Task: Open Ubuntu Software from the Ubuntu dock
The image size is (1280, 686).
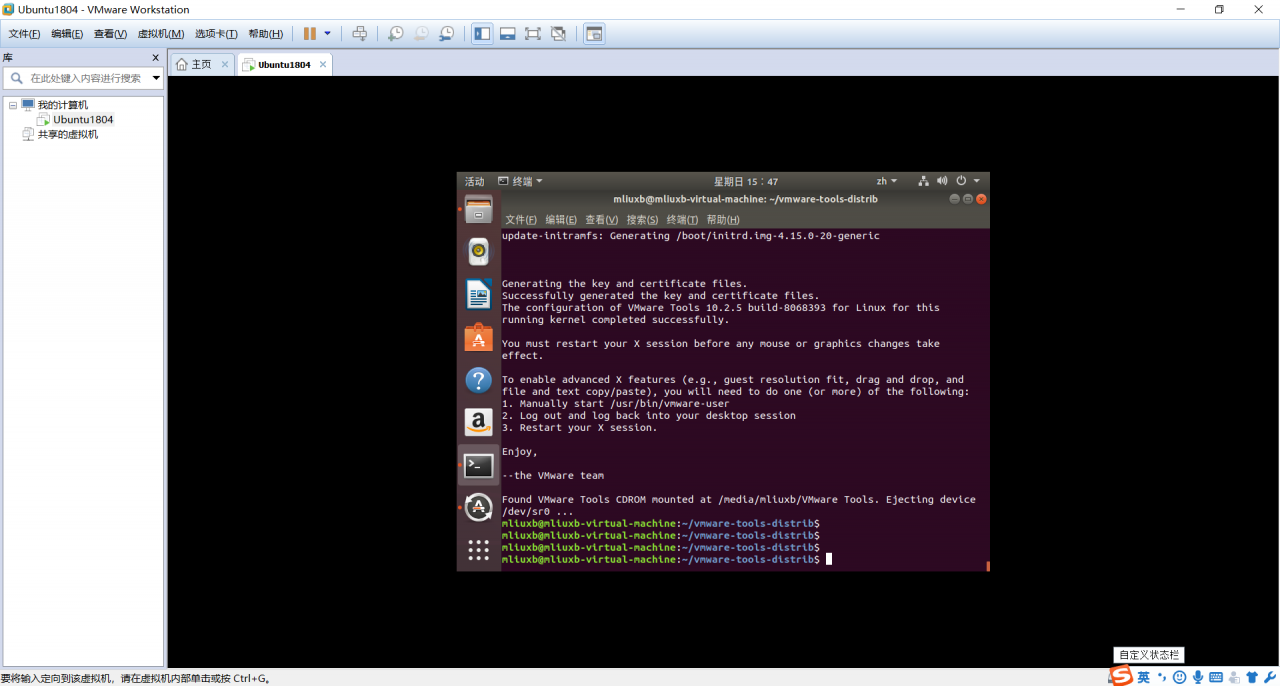Action: pyautogui.click(x=478, y=338)
